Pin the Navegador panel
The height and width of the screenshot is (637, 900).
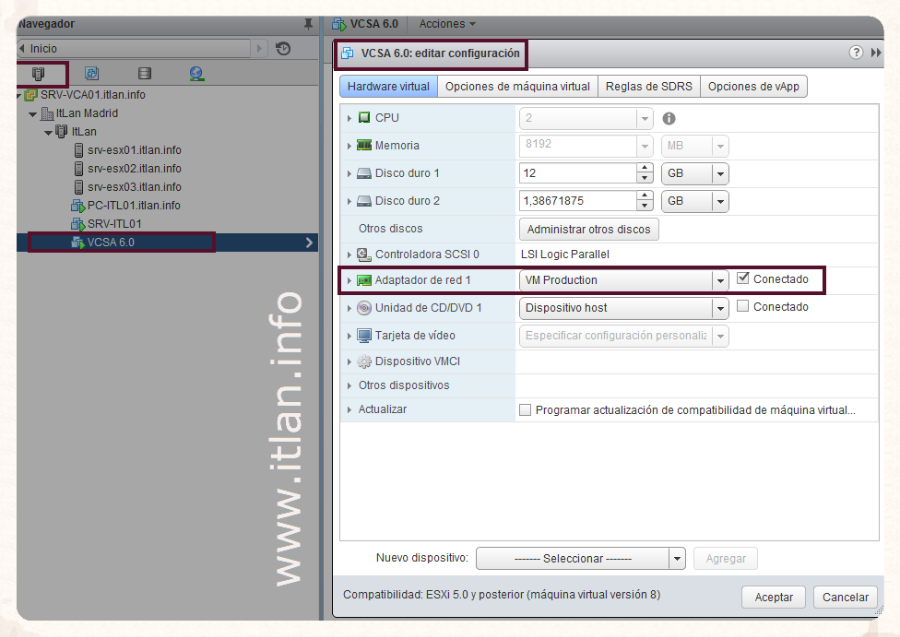point(307,24)
